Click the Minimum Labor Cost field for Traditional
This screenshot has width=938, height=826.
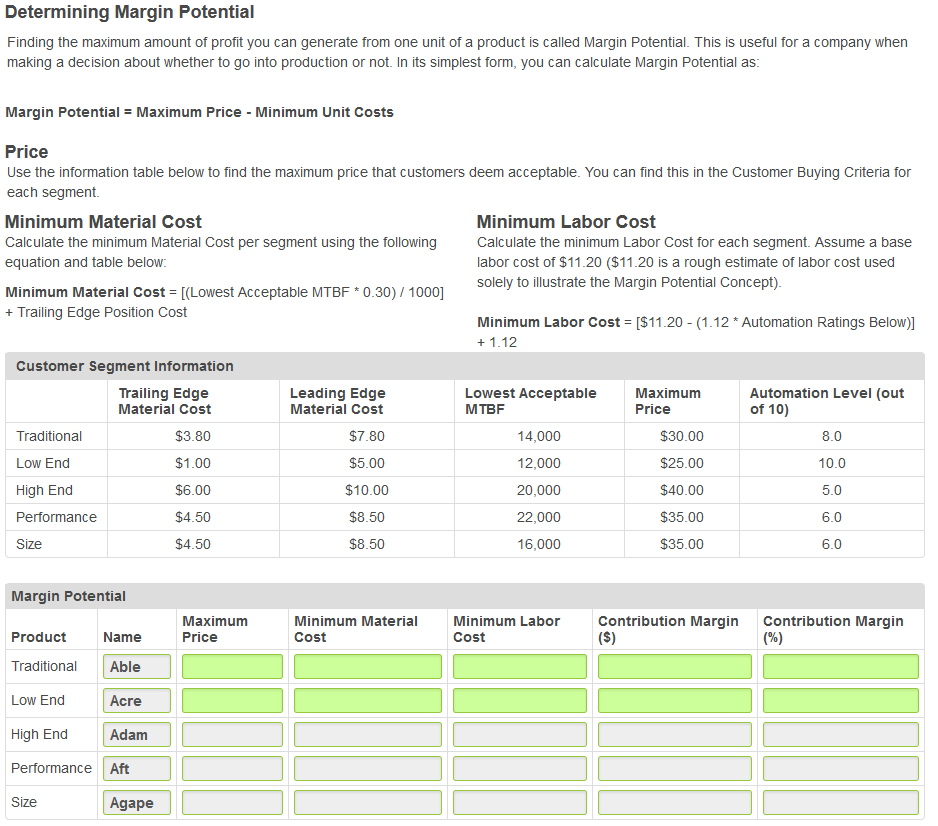coord(519,666)
